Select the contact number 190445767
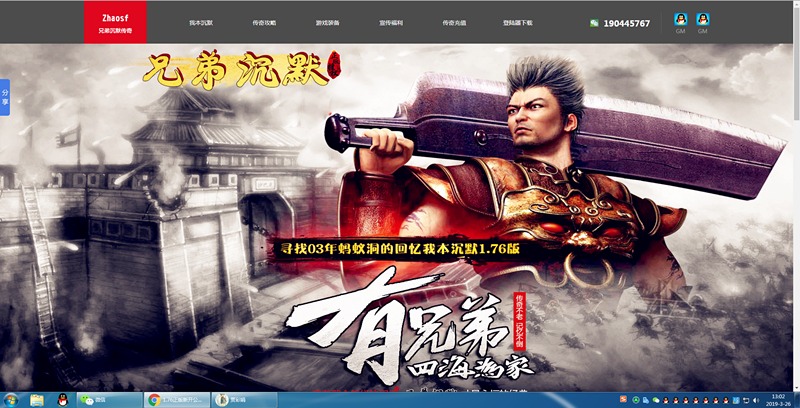Viewport: 800px width, 408px height. pos(627,23)
